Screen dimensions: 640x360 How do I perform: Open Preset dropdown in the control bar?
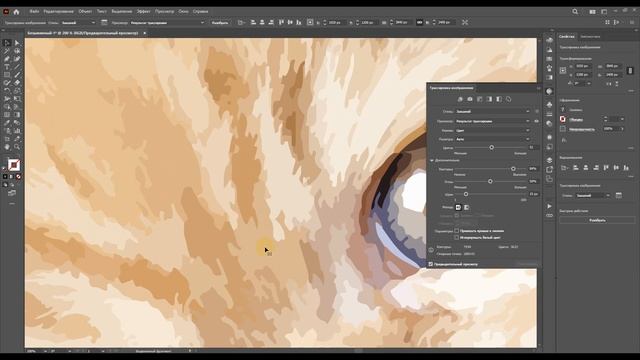pyautogui.click(x=78, y=23)
